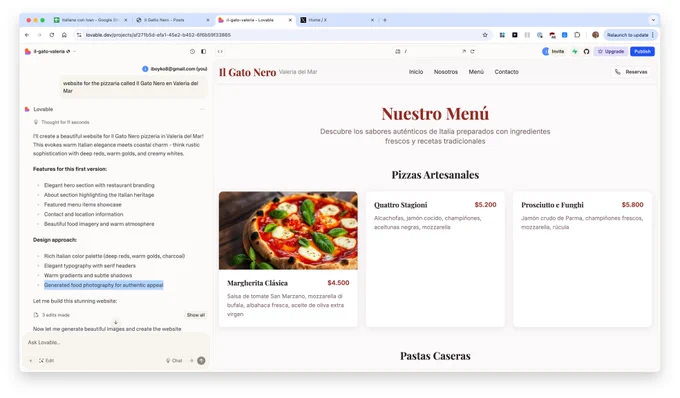680x398 pixels.
Task: Click the Publish button
Action: click(x=642, y=51)
